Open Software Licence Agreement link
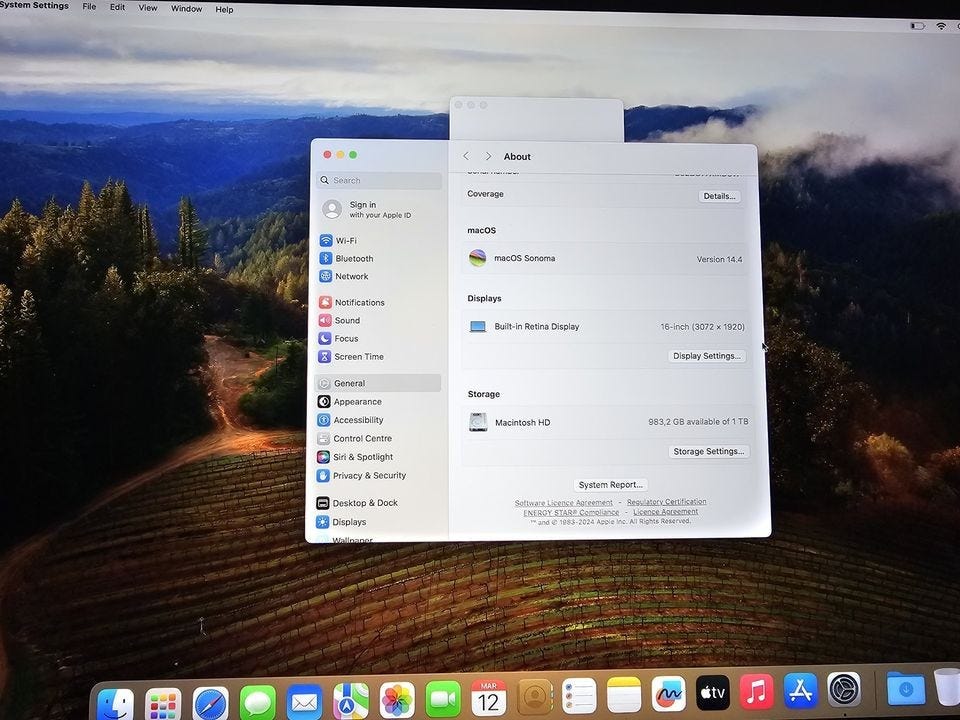 click(x=563, y=503)
